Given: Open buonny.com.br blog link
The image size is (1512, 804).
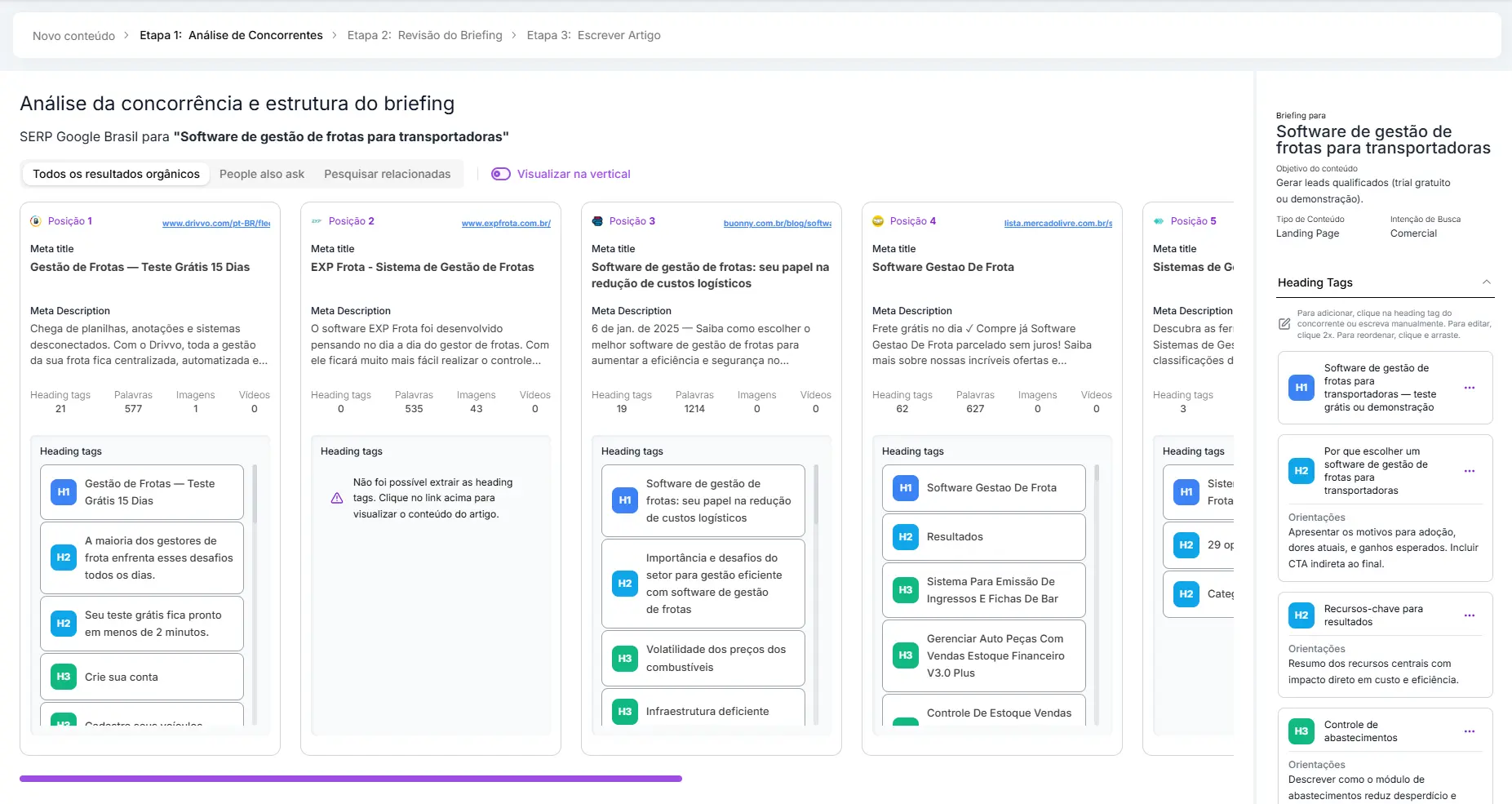Looking at the screenshot, I should 778,223.
